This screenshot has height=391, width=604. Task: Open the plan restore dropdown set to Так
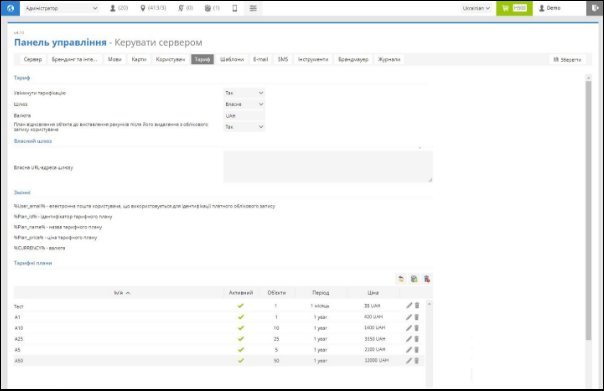(x=244, y=127)
